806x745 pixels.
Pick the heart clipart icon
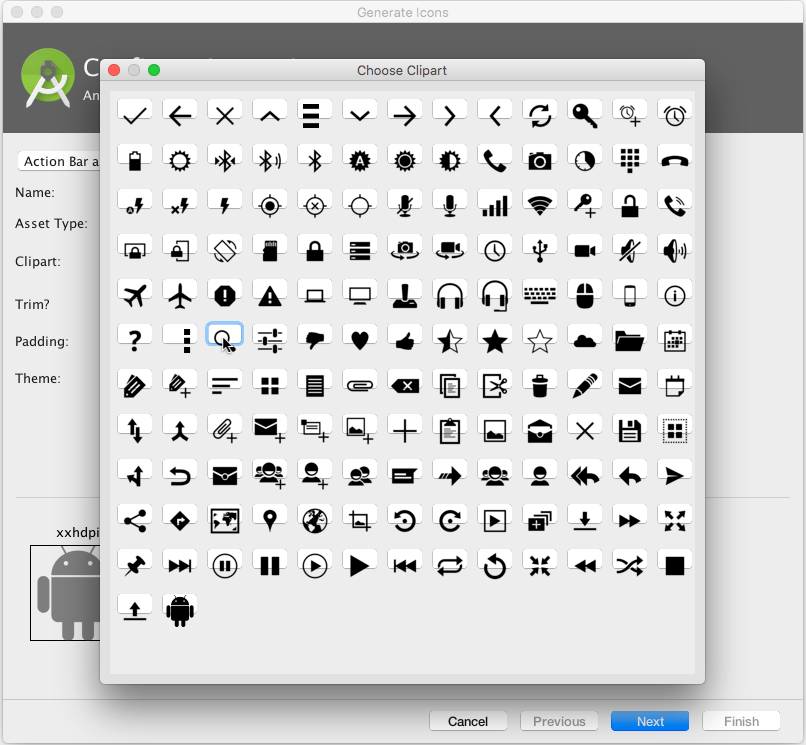click(x=359, y=340)
